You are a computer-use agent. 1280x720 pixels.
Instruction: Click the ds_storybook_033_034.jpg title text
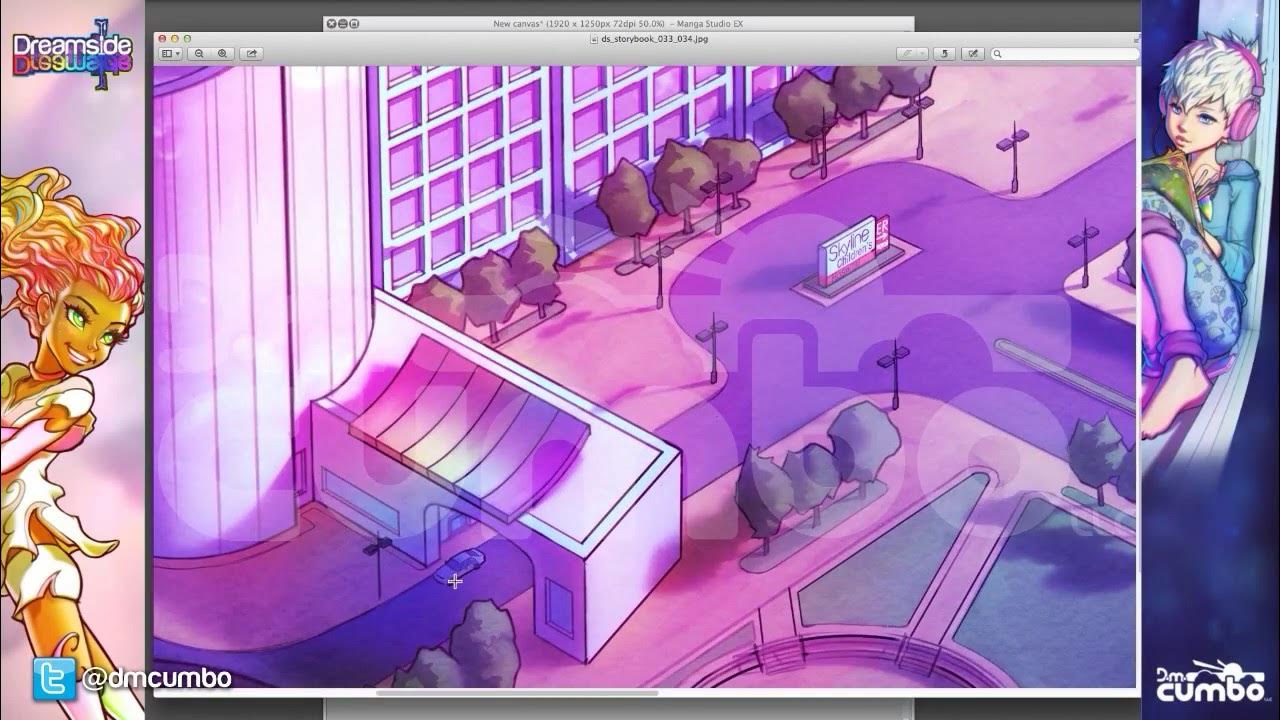tap(655, 38)
